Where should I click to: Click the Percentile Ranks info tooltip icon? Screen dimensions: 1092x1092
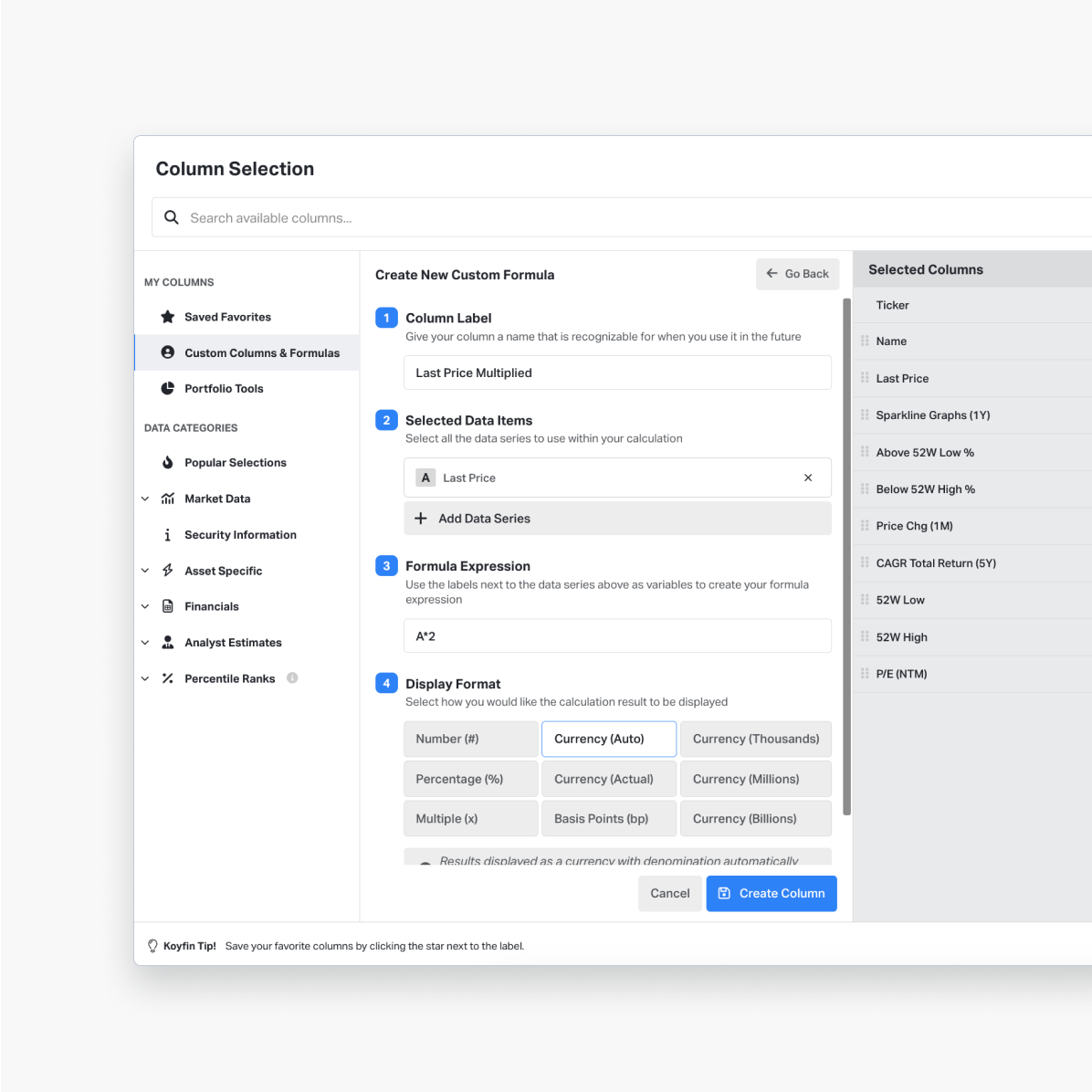(x=292, y=678)
